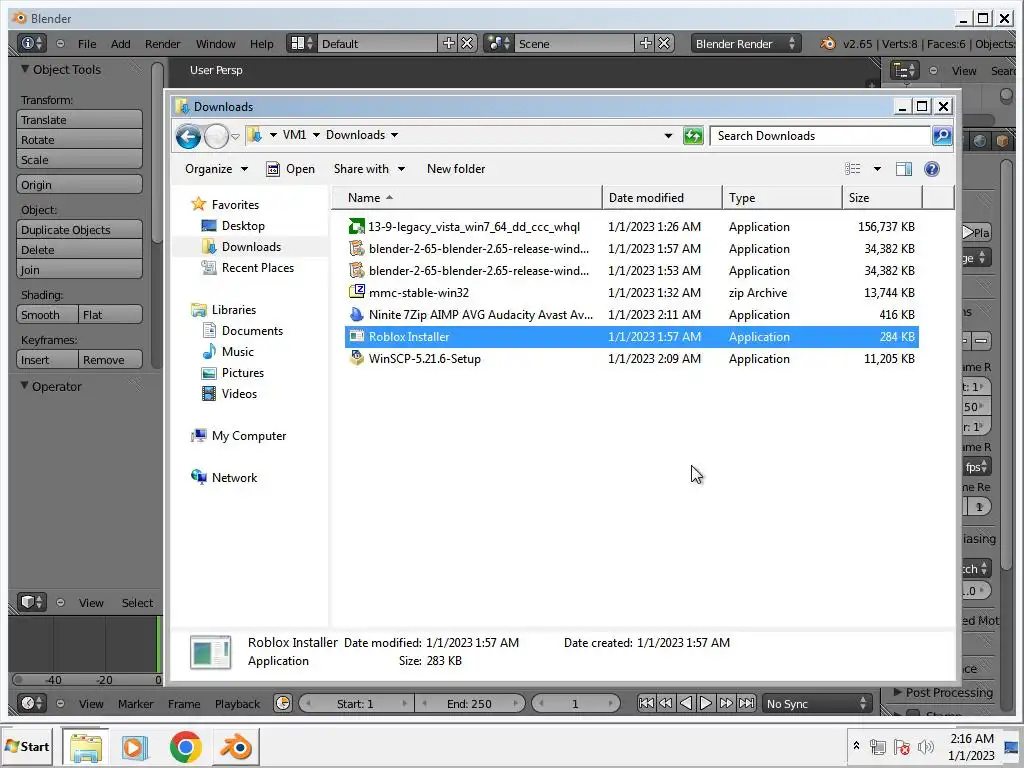Open the Share with dropdown
Viewport: 1024px width, 768px height.
(370, 169)
